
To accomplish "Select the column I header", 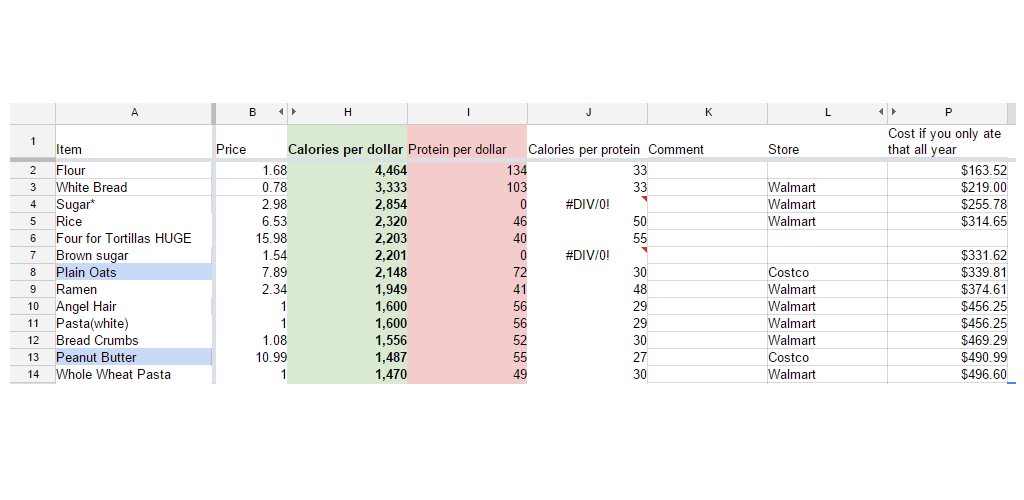I will [x=467, y=112].
